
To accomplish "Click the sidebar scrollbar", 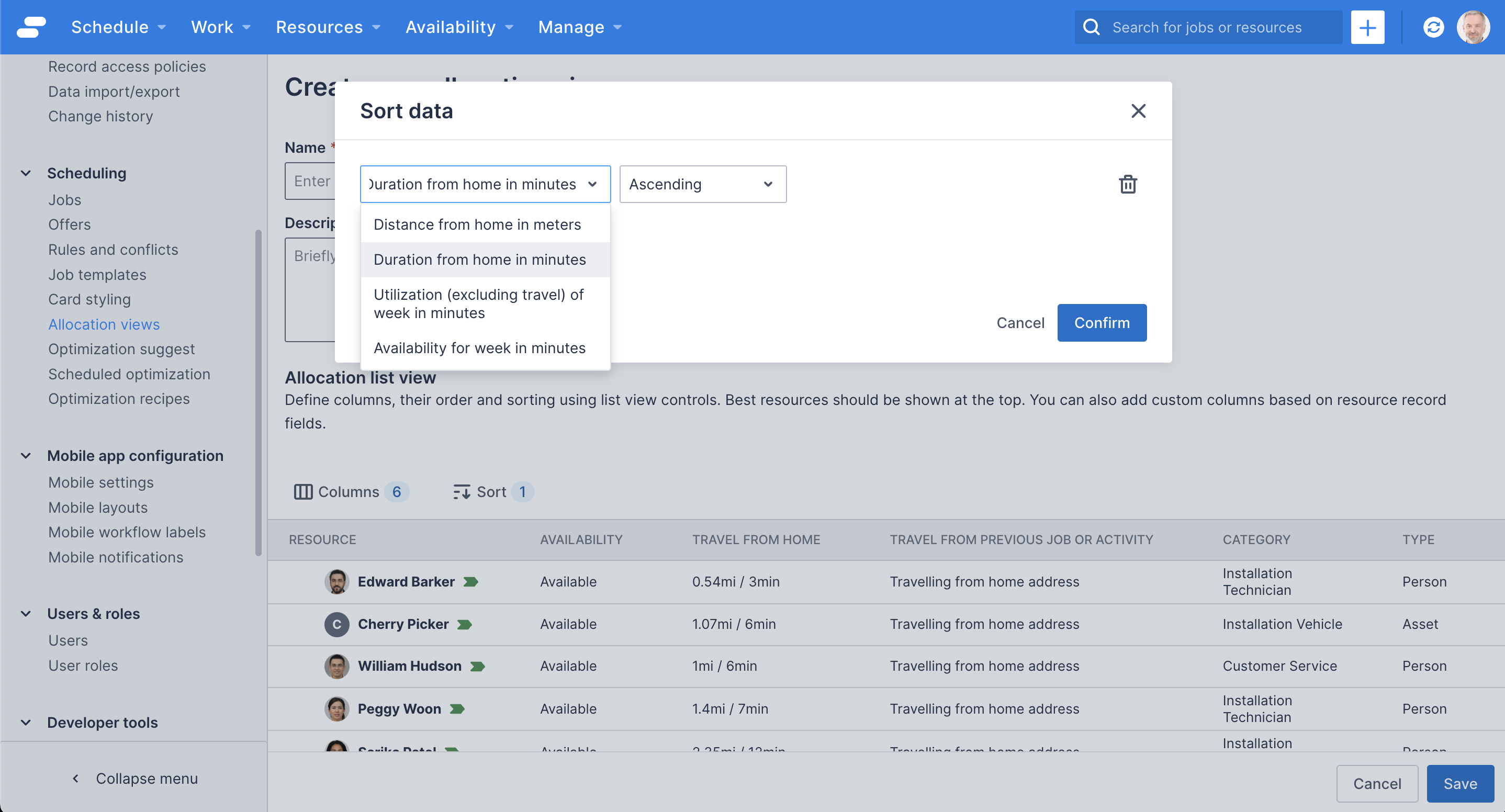I will pyautogui.click(x=258, y=392).
